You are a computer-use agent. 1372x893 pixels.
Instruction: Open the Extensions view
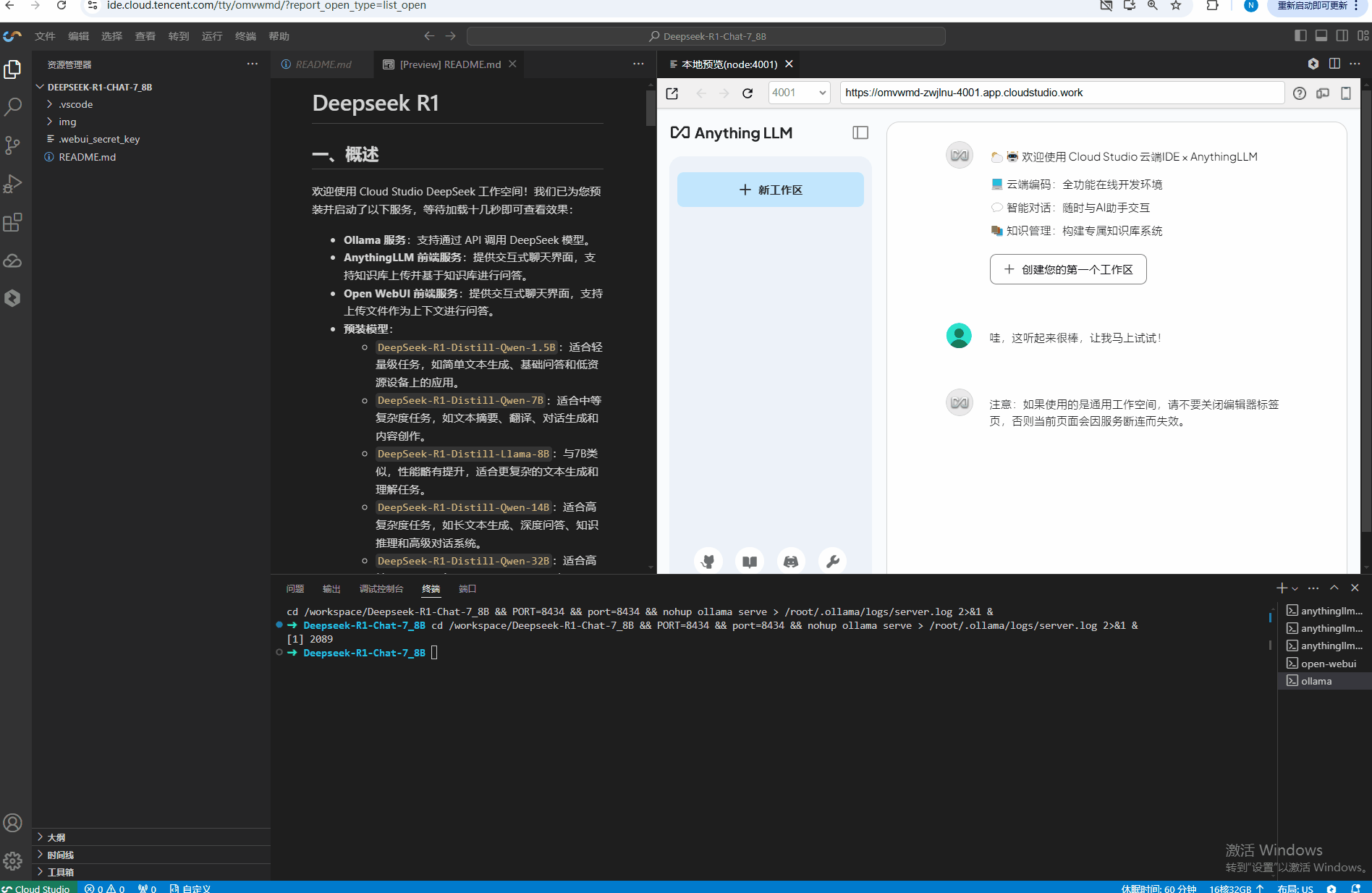pyautogui.click(x=13, y=222)
